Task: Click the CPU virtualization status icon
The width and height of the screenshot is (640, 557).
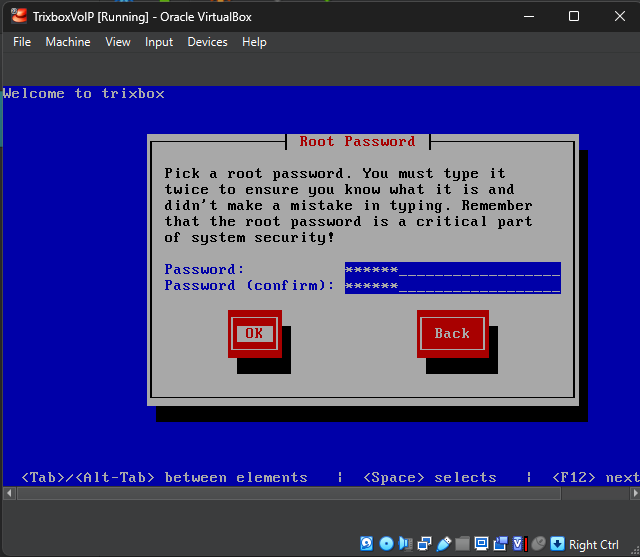Action: tap(519, 544)
